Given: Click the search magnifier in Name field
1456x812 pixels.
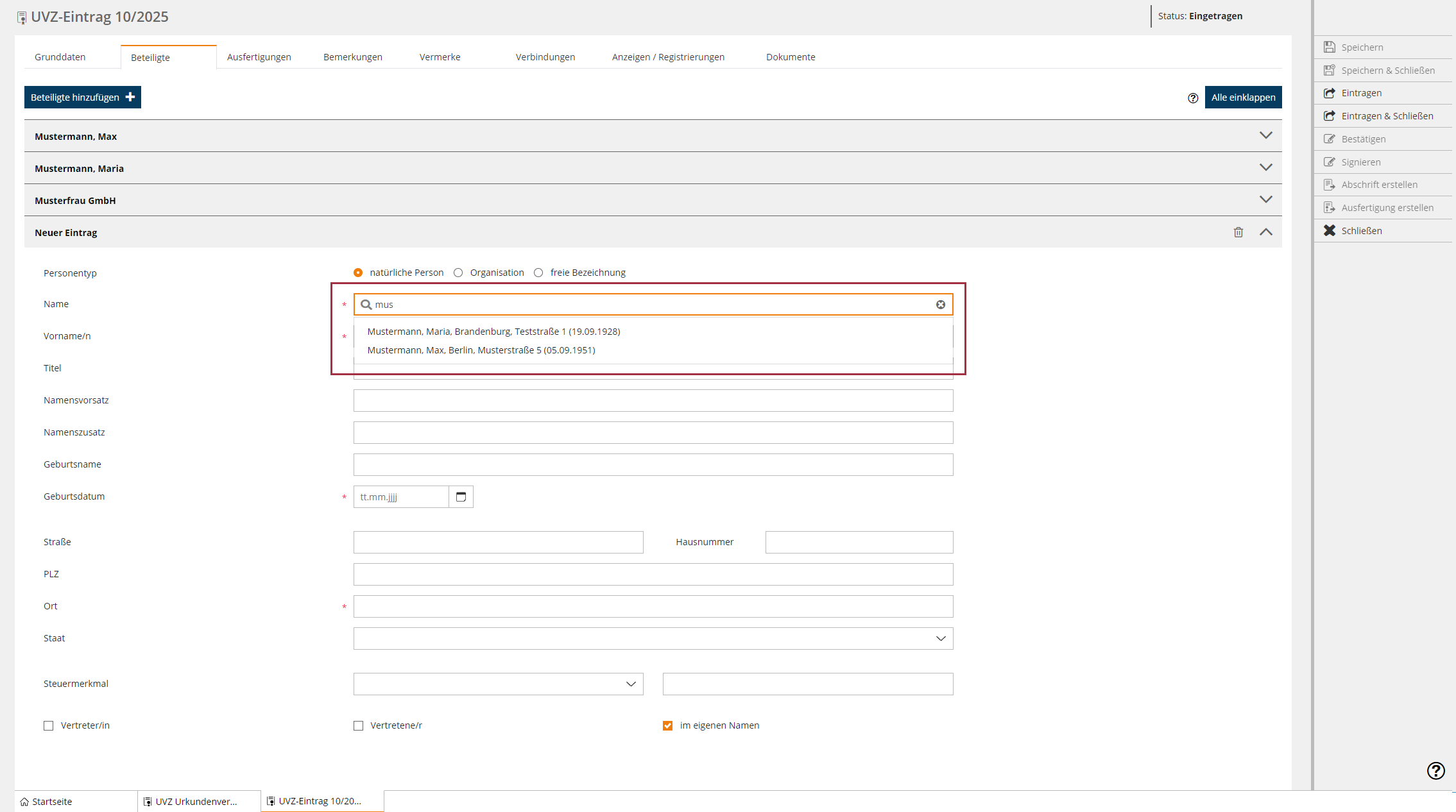Looking at the screenshot, I should click(366, 305).
